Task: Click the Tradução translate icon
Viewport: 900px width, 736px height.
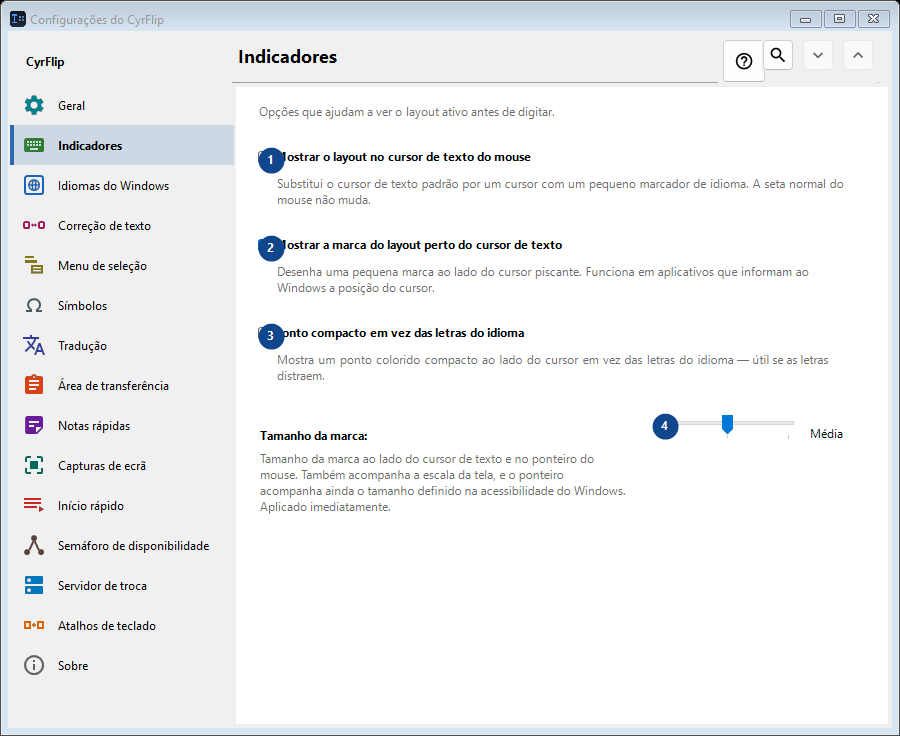Action: [x=34, y=346]
